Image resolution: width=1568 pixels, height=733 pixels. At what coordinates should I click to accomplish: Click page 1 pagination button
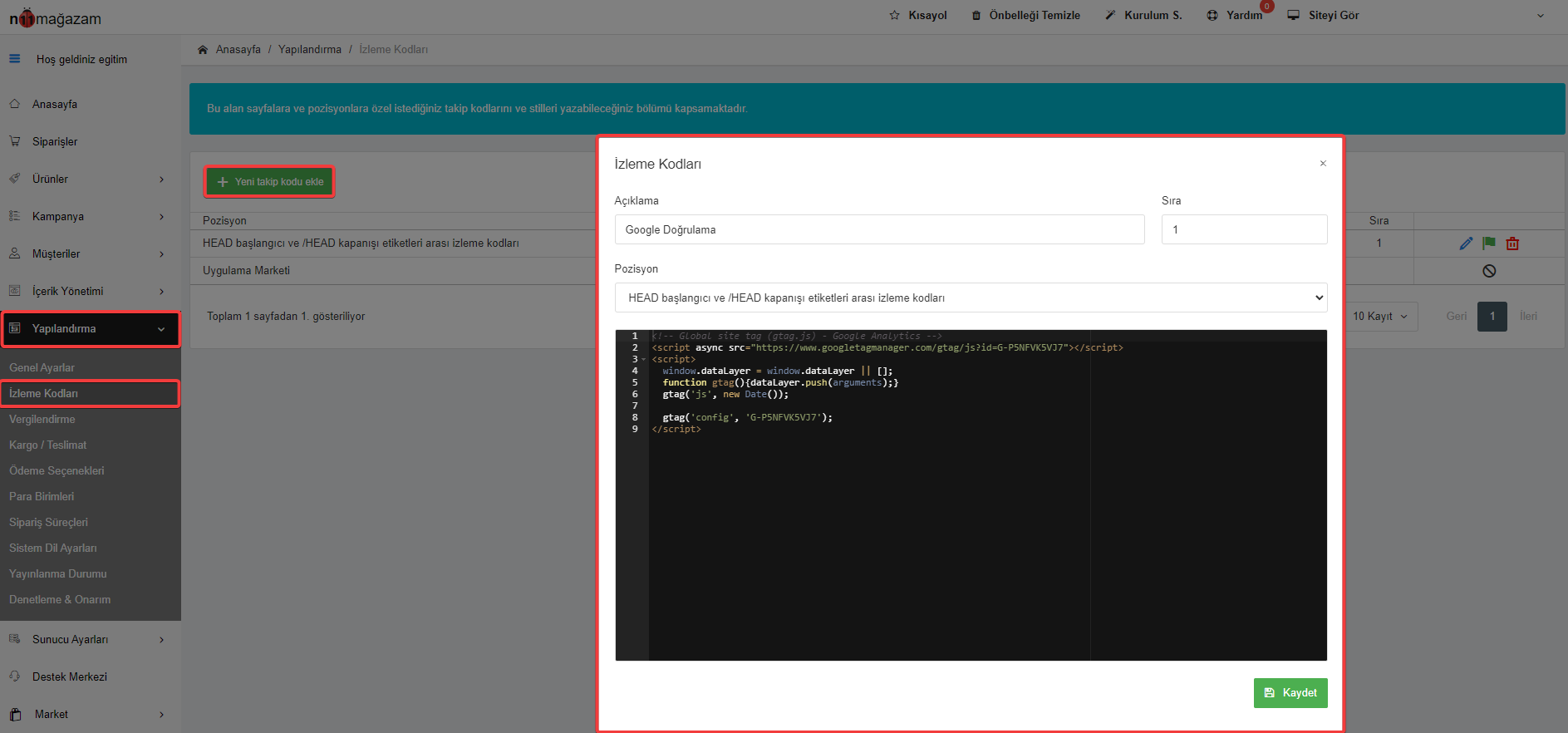(1492, 317)
